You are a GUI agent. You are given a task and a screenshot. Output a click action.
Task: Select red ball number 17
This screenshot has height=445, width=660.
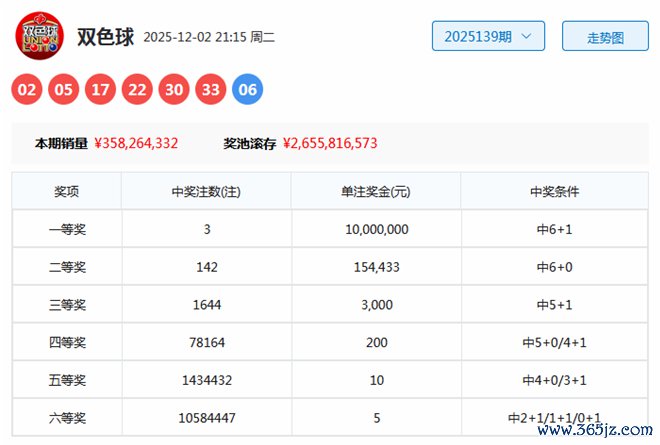101,90
